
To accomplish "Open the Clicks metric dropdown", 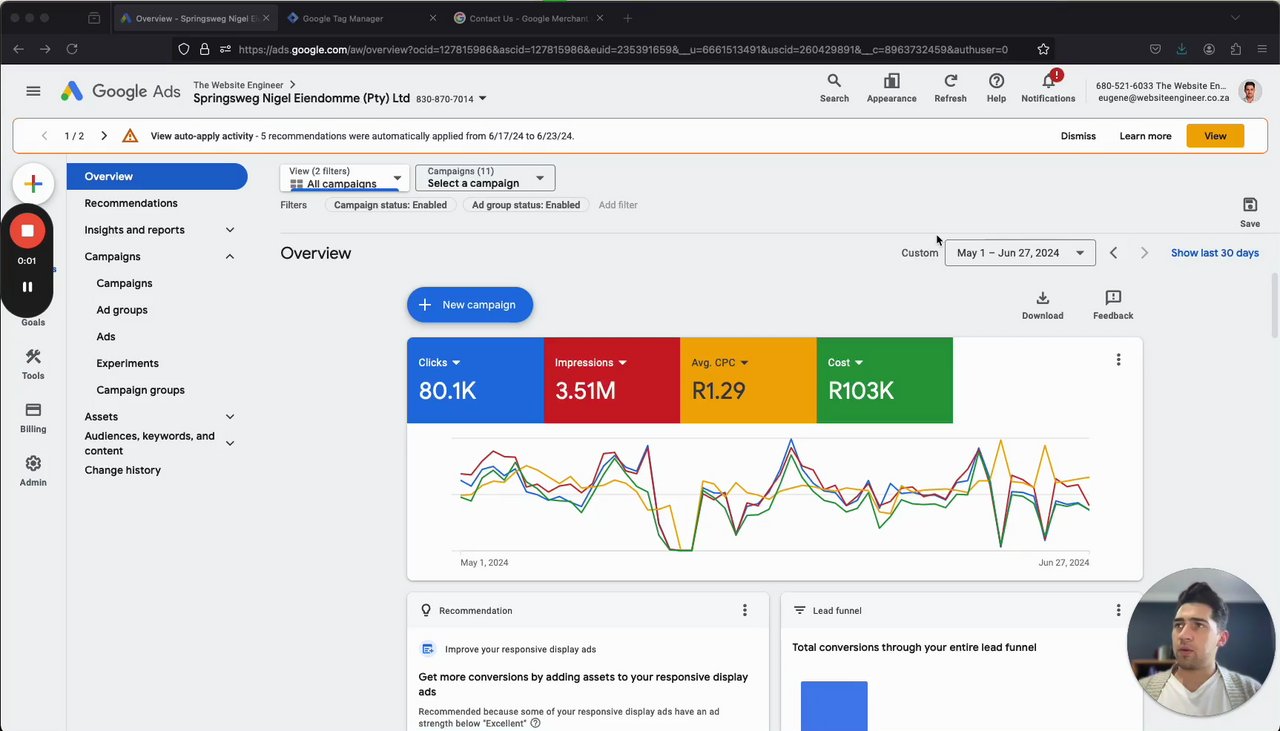I will tap(440, 363).
